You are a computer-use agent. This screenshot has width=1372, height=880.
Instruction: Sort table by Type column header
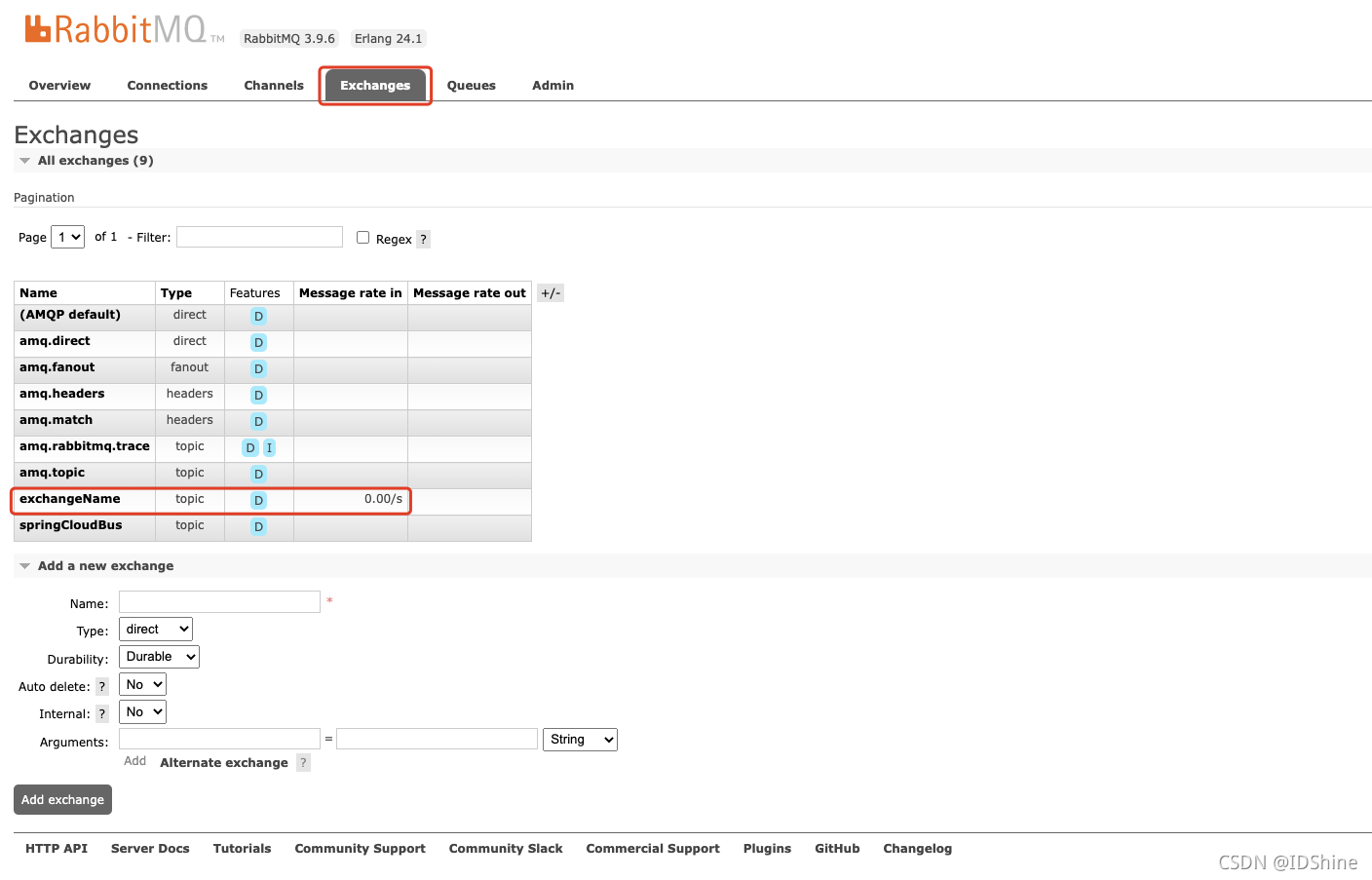176,293
